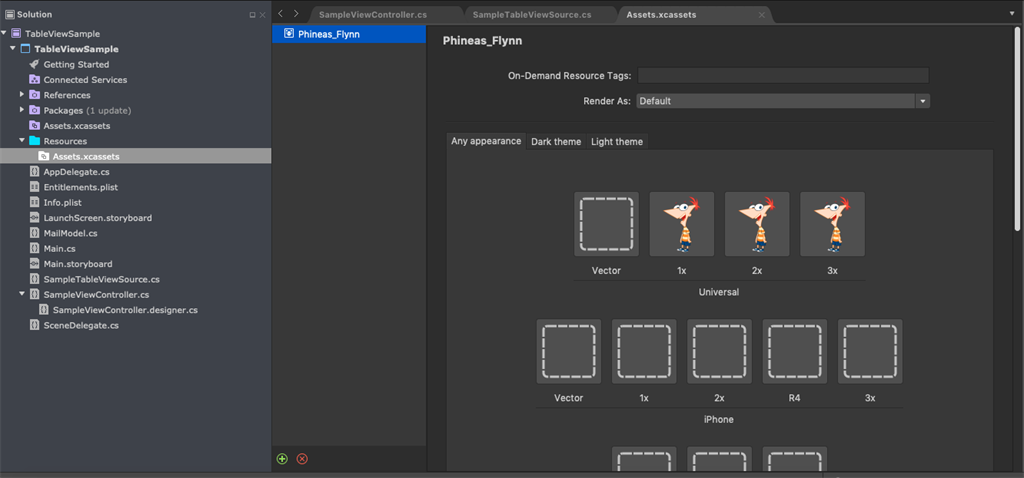Viewport: 1024px width, 478px height.
Task: Expand the Packages node
Action: click(x=22, y=110)
